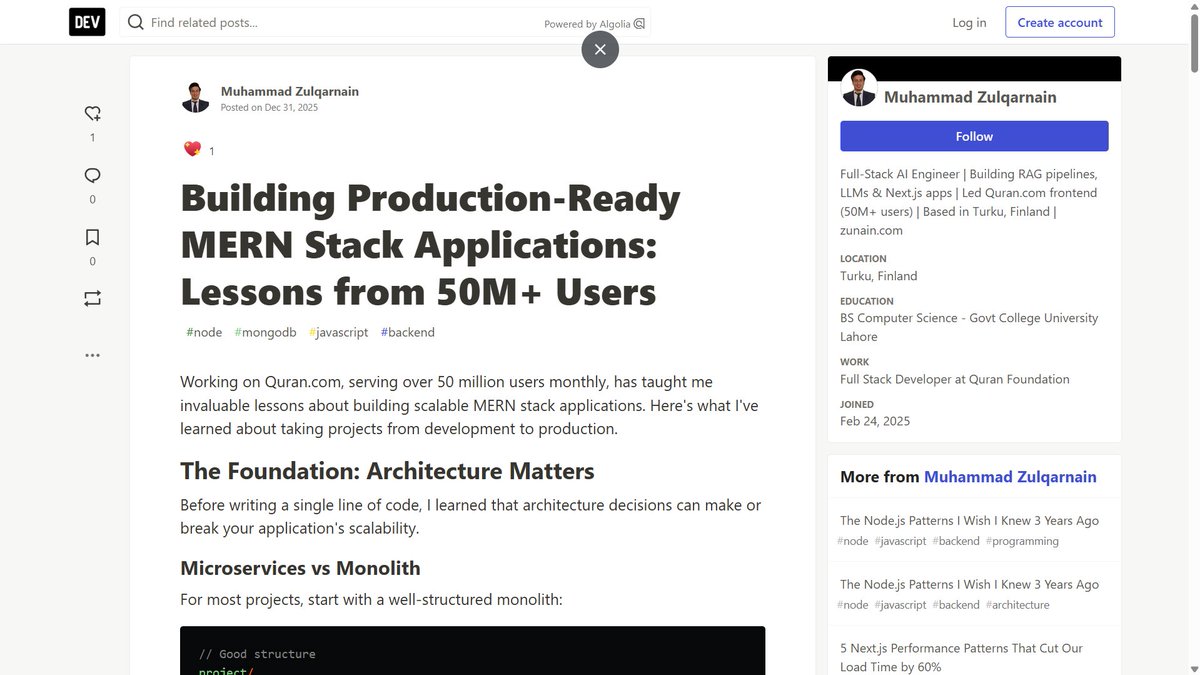
Task: Open first The Node.js Patterns article tagged #programming
Action: click(x=969, y=520)
